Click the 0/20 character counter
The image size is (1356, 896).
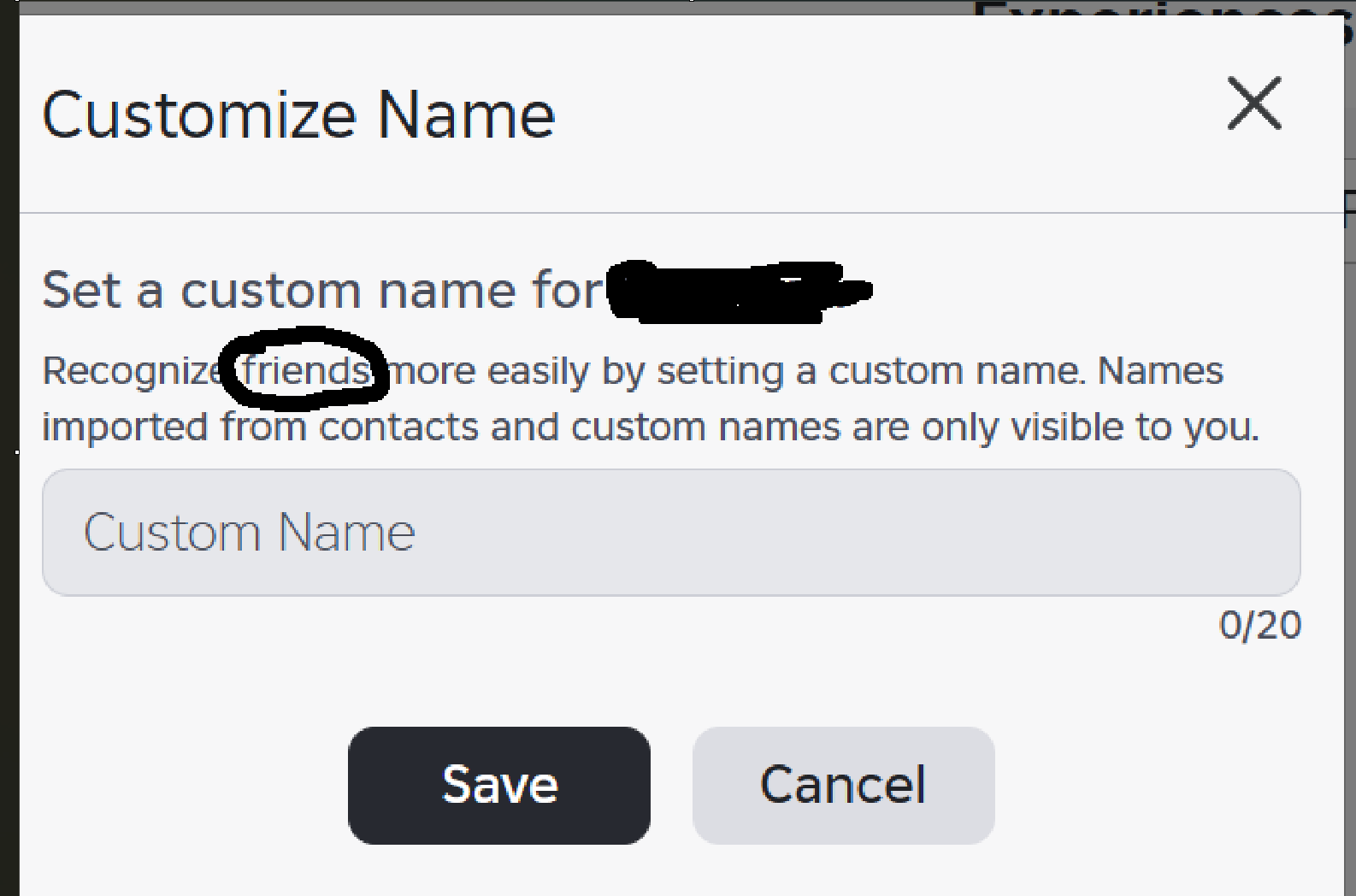pos(1259,625)
